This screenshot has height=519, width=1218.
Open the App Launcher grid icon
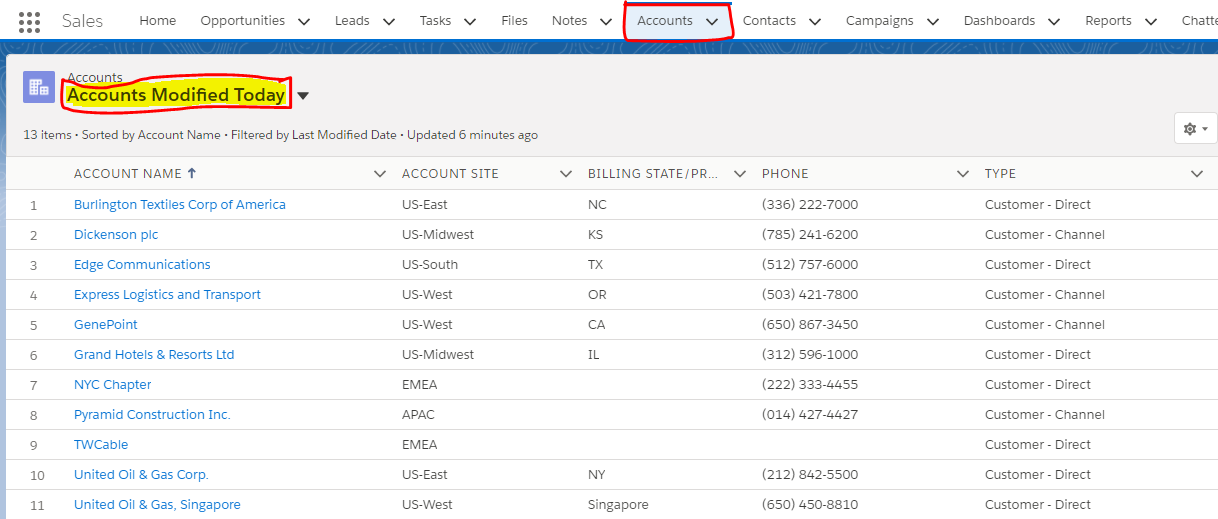click(x=30, y=21)
